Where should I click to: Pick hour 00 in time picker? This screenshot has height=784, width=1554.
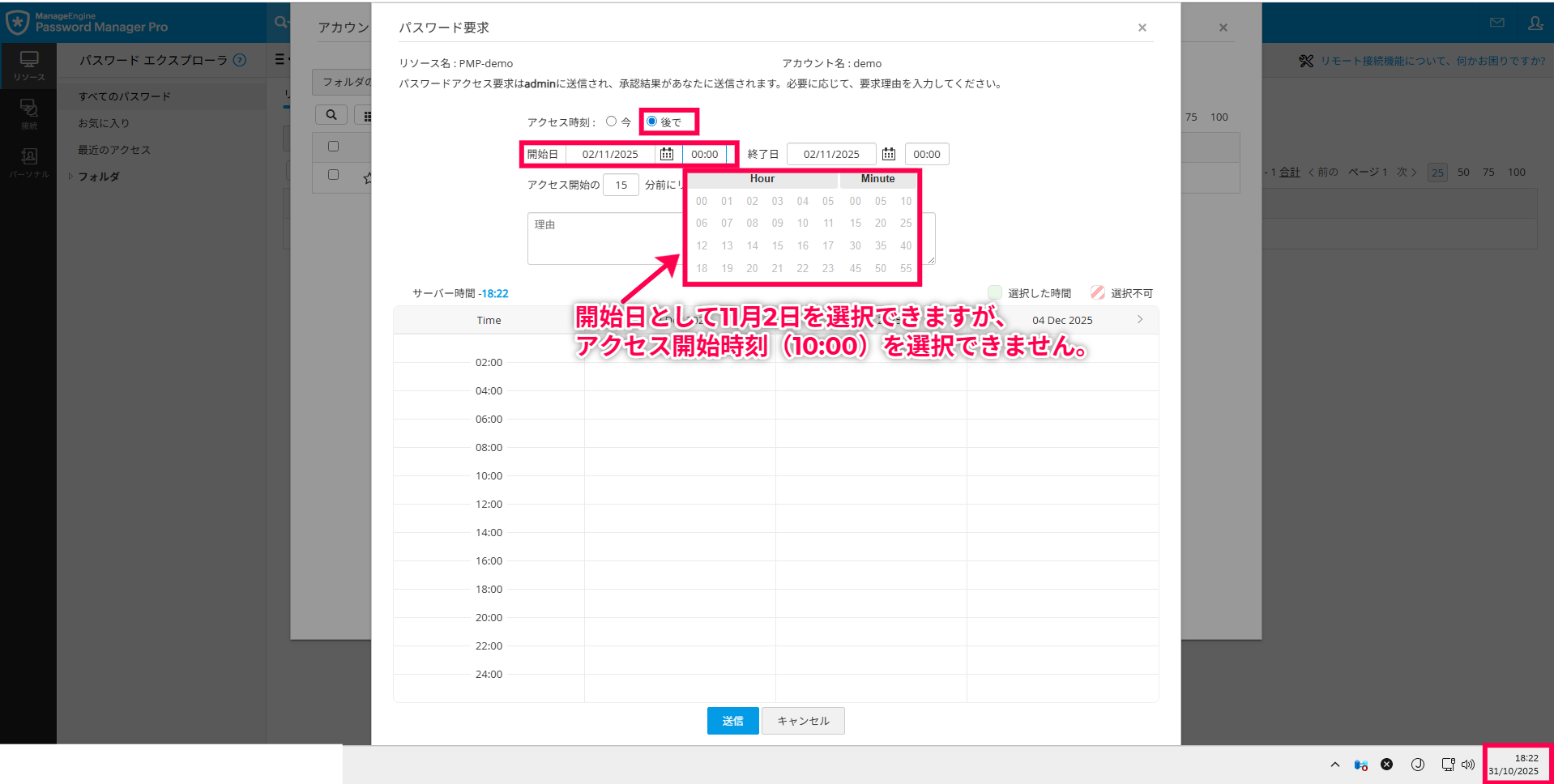coord(702,201)
